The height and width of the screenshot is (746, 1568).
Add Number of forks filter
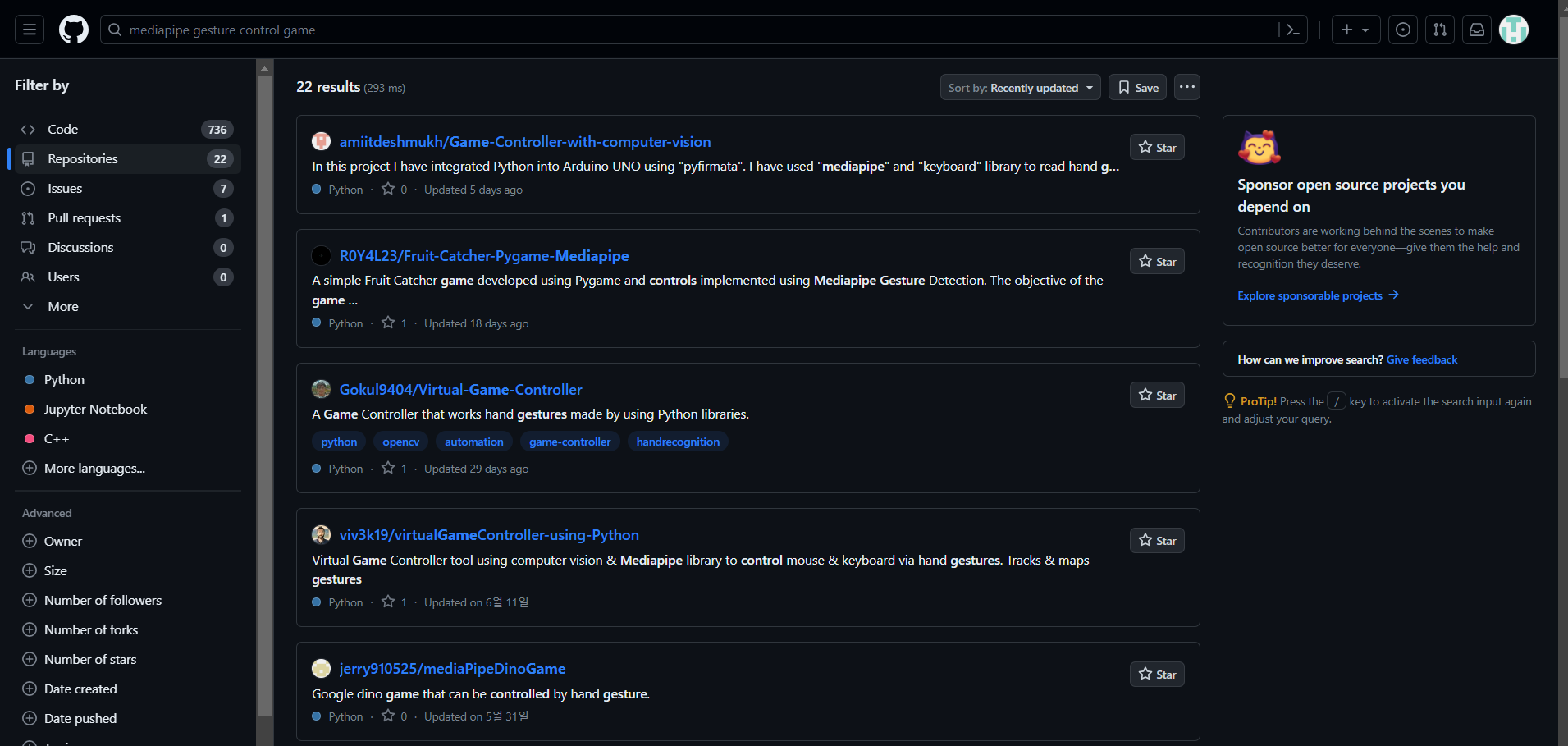(126, 630)
